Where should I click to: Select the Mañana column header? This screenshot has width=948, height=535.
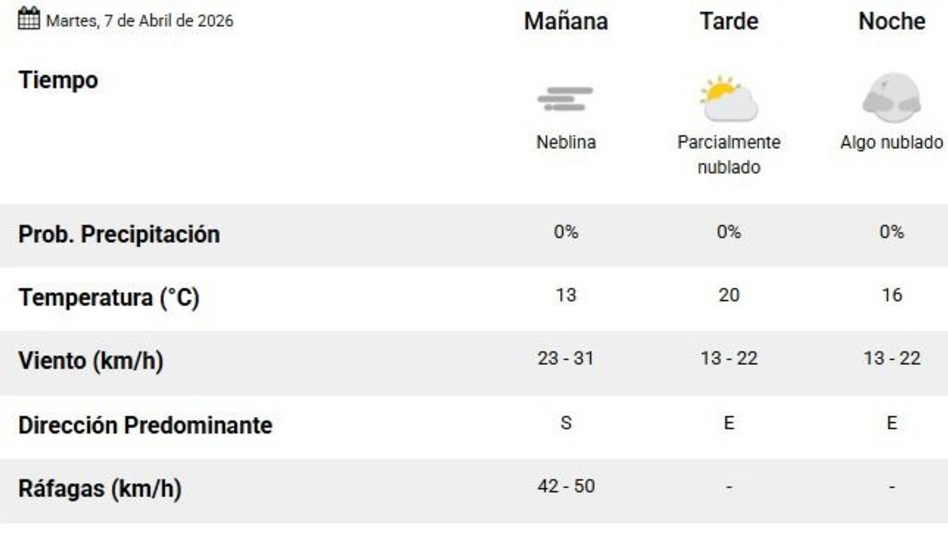565,21
